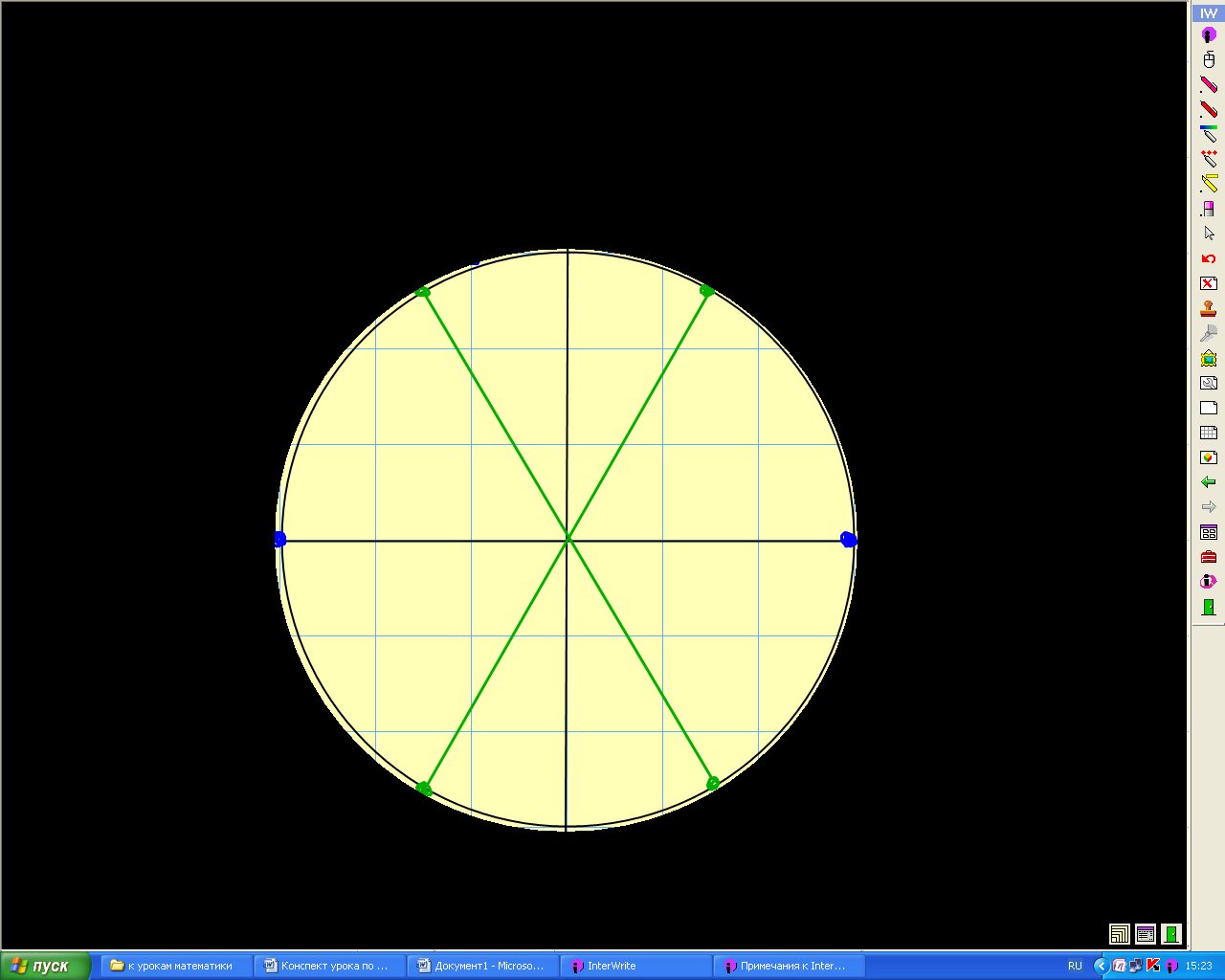1225x980 pixels.
Task: Click the Spotlight tool icon
Action: 1209,333
